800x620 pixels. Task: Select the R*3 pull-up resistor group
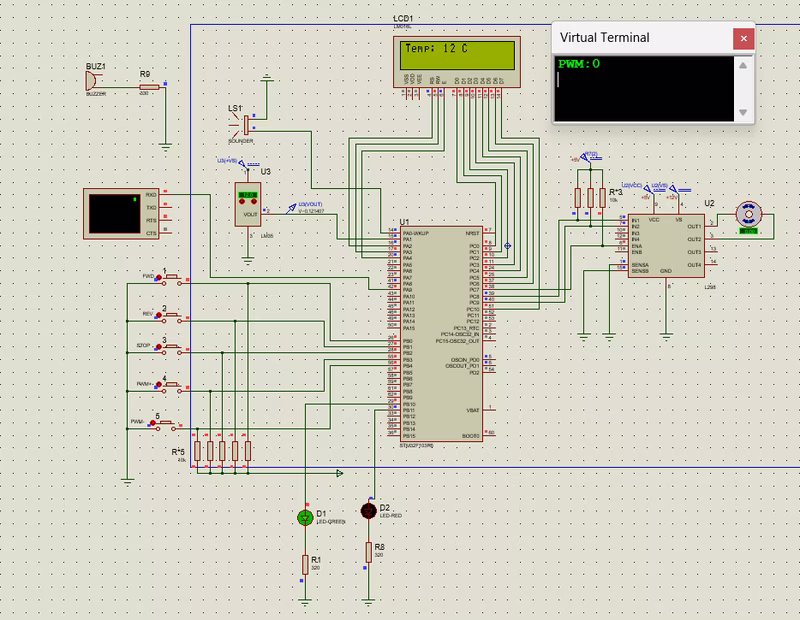590,197
